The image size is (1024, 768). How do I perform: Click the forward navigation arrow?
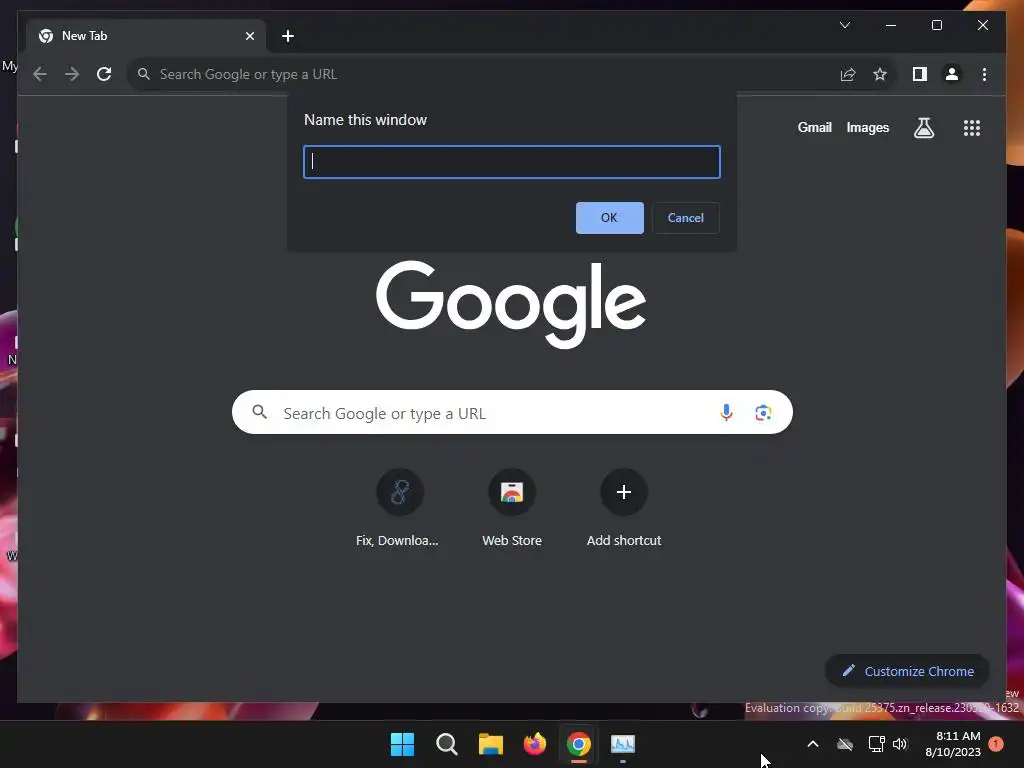point(72,74)
